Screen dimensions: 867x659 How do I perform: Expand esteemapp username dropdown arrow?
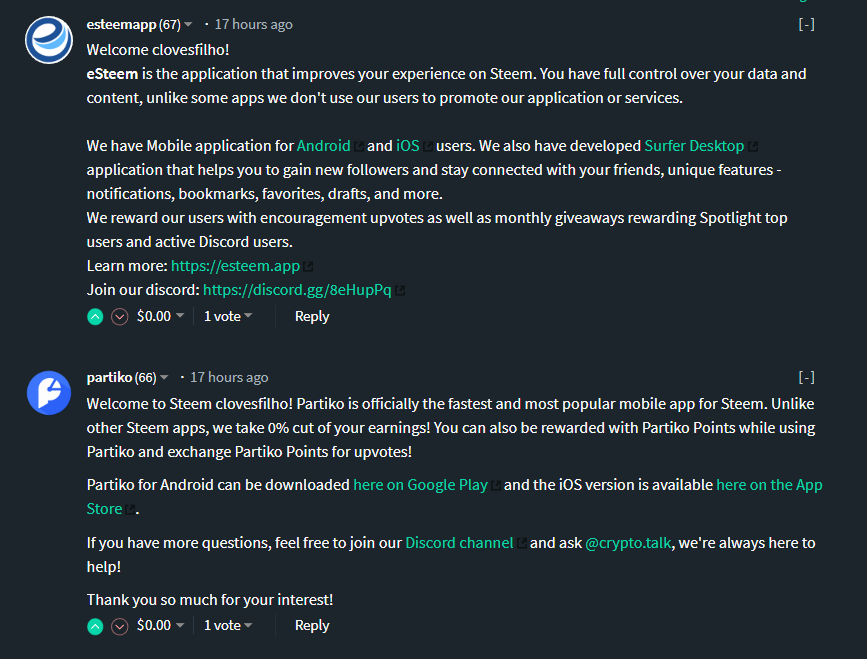188,24
